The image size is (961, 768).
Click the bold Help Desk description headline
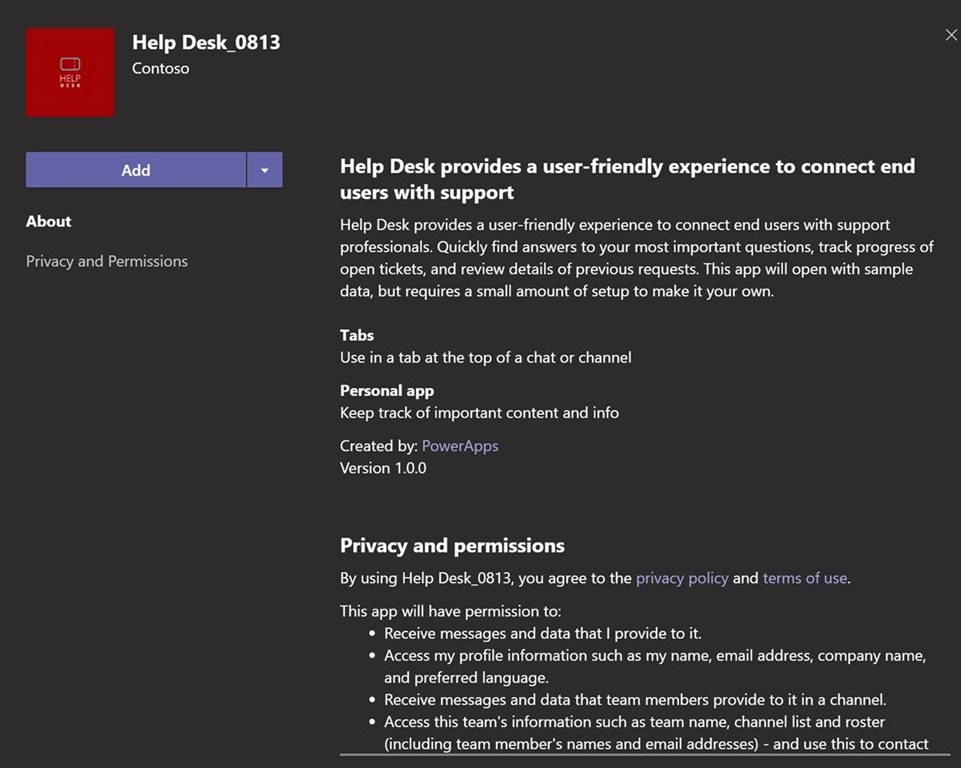pos(627,179)
